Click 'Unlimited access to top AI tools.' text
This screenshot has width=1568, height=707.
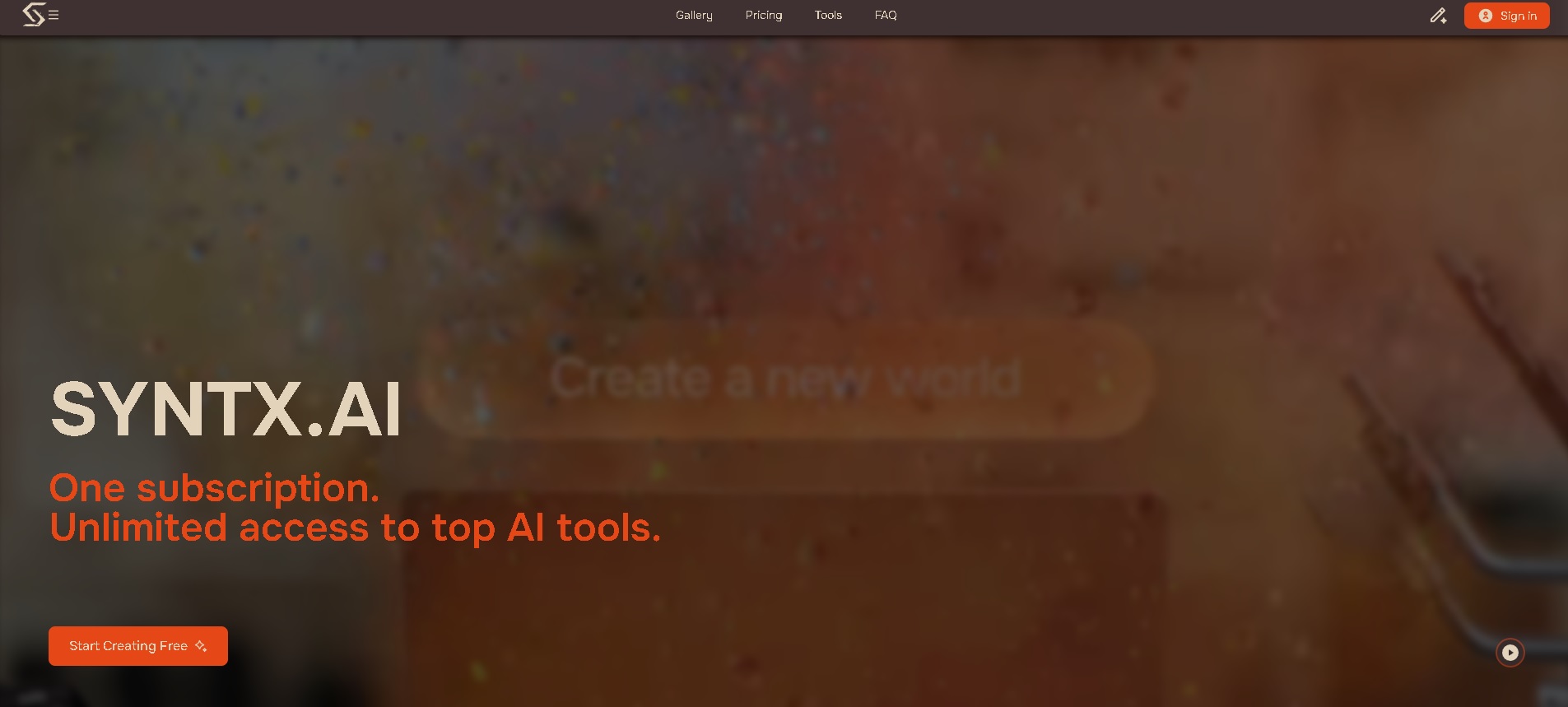[x=355, y=528]
